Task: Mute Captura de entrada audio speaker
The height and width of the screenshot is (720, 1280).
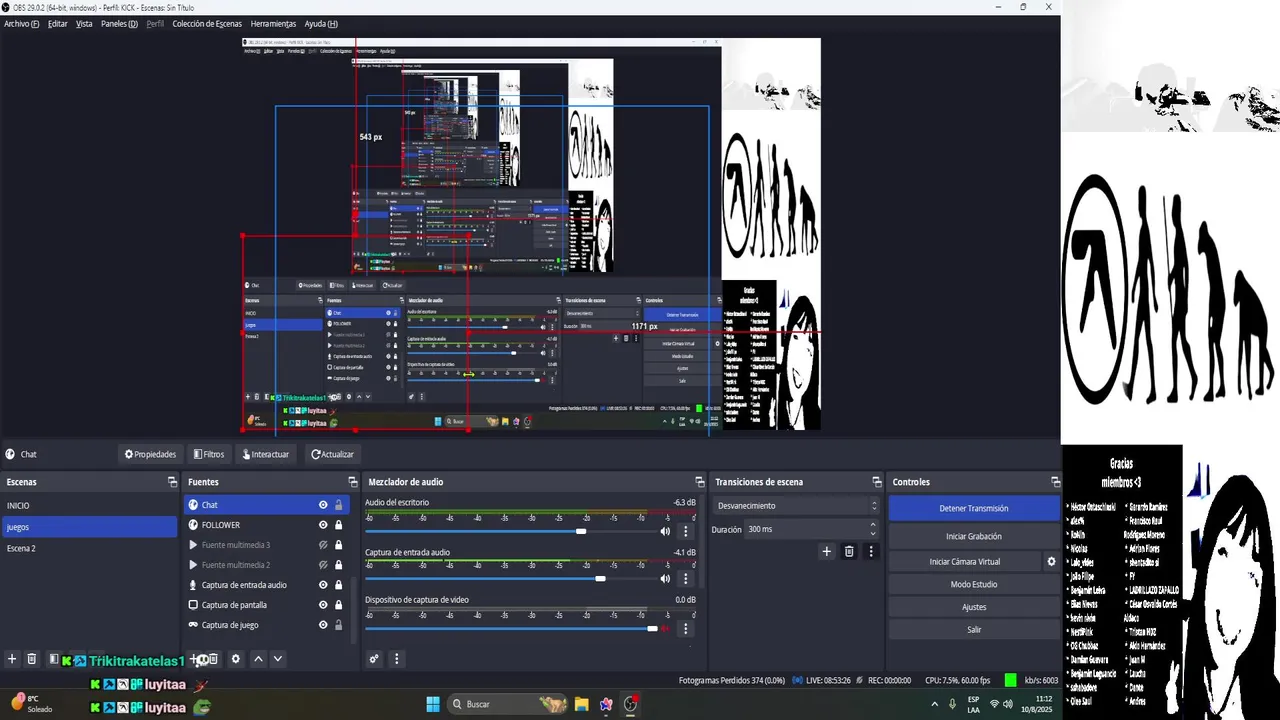Action: (665, 579)
